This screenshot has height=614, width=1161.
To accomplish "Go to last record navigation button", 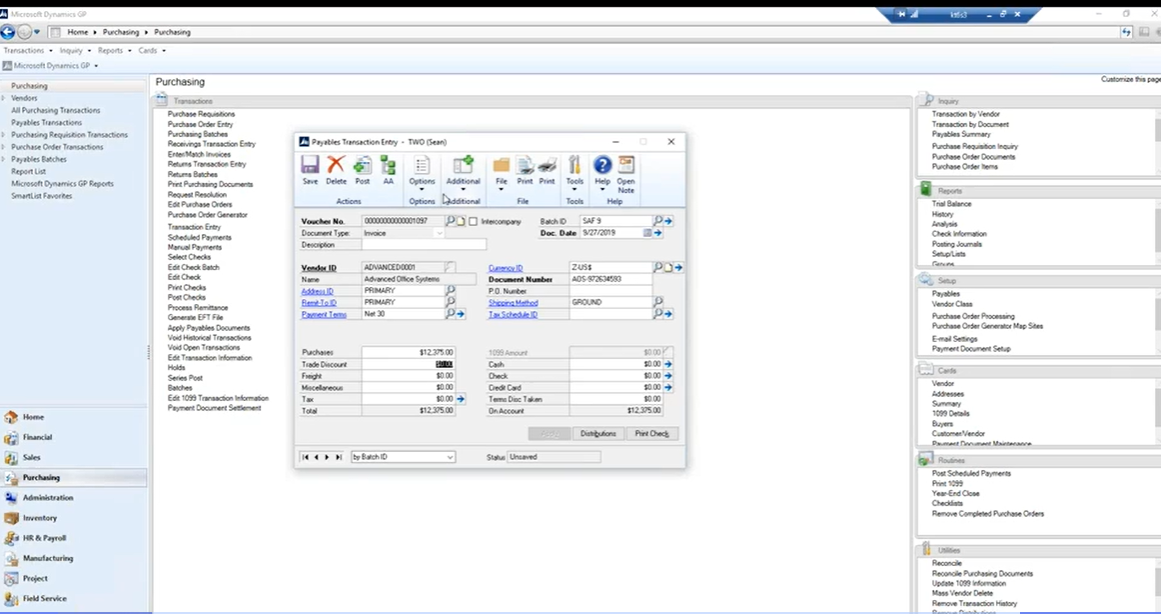I will pyautogui.click(x=338, y=457).
